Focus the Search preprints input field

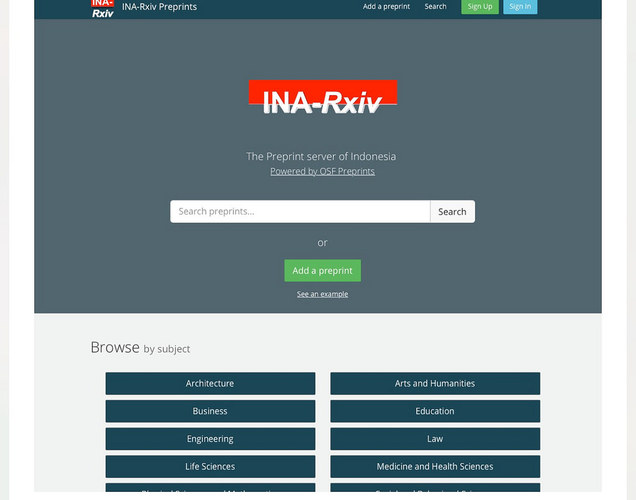pos(300,211)
